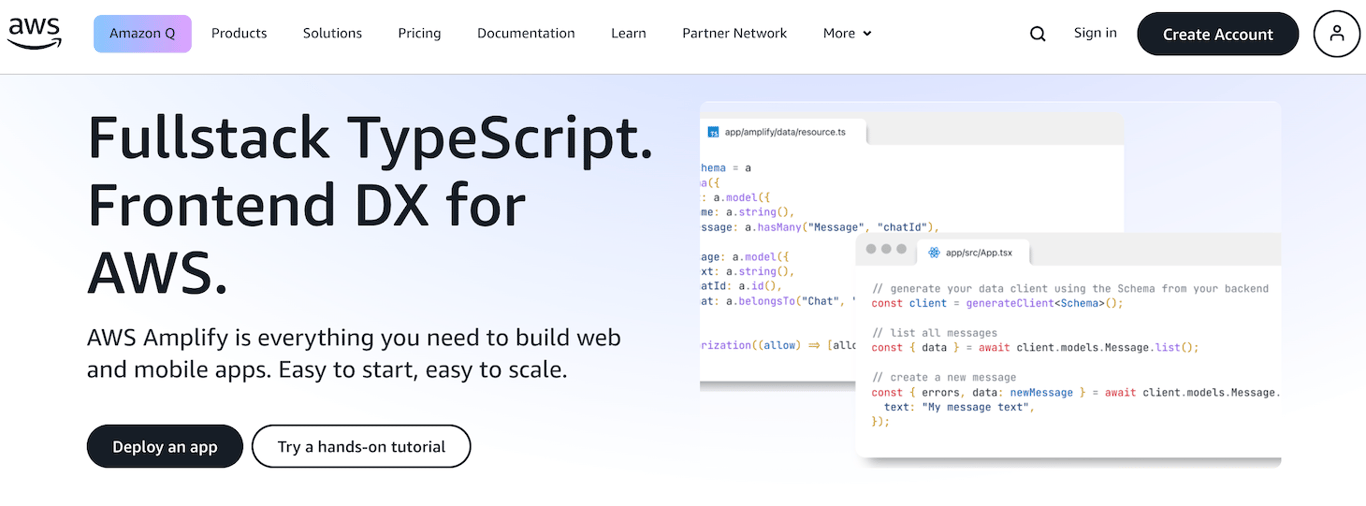Screen dimensions: 1366x506
Task: Click the code window traffic-light dots
Action: click(886, 249)
